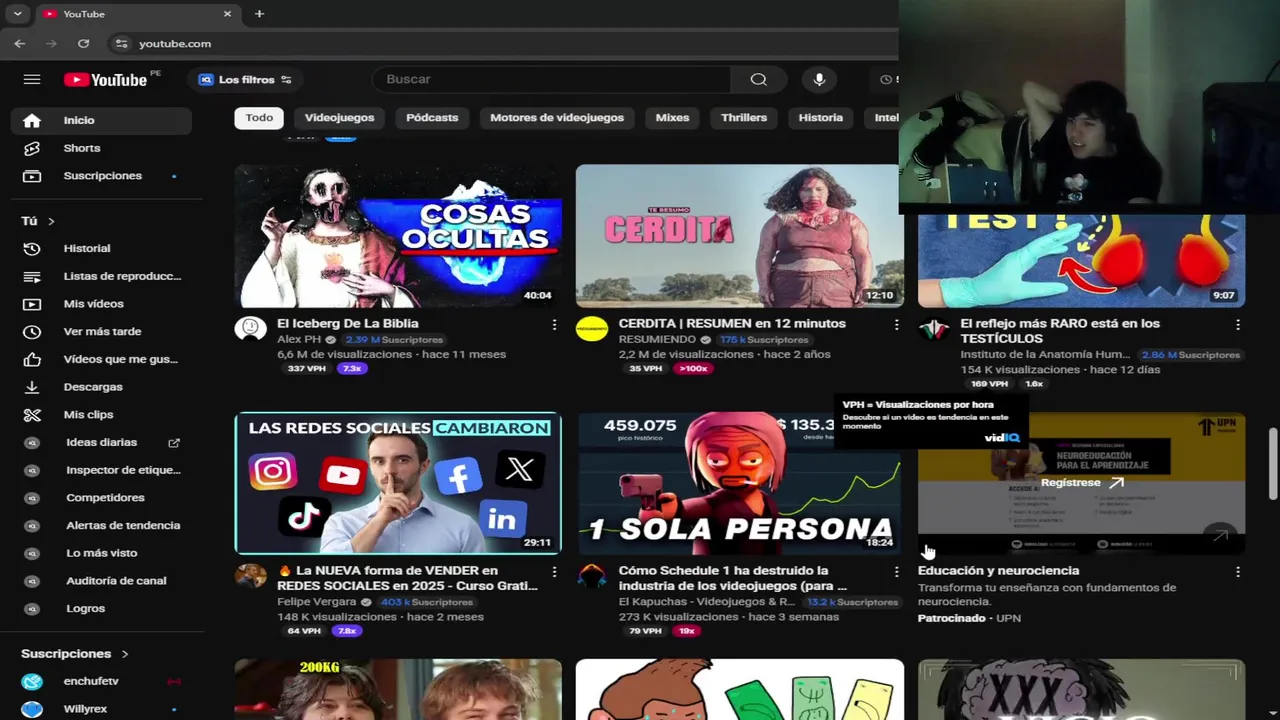The height and width of the screenshot is (720, 1280).
Task: Click 7.3x badge under Biblia video
Action: click(x=352, y=369)
